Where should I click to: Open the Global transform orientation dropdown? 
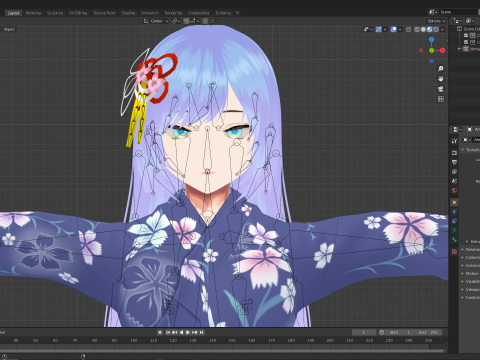[x=156, y=21]
